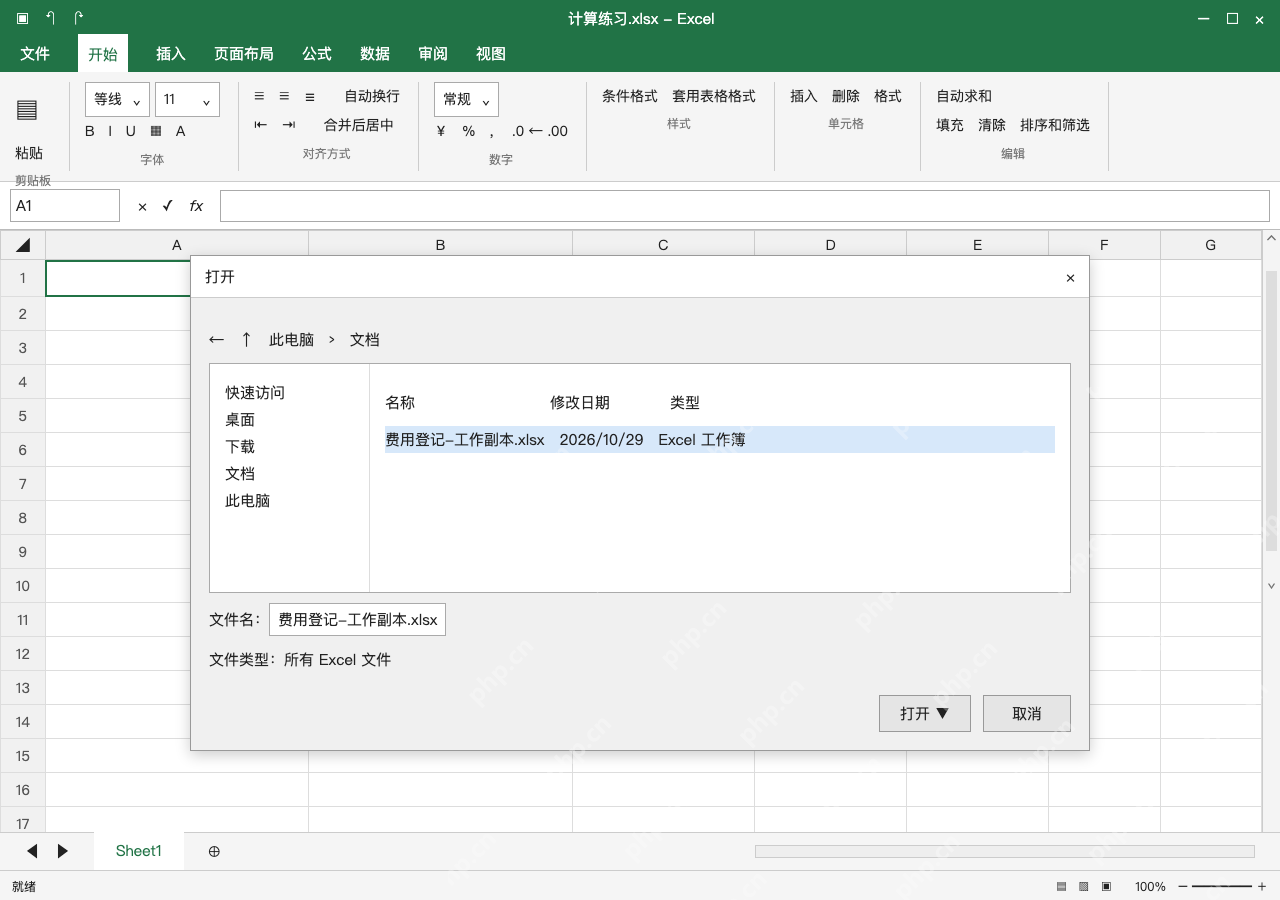The height and width of the screenshot is (900, 1280).
Task: Switch to 审阅 ribbon tab
Action: pos(433,54)
